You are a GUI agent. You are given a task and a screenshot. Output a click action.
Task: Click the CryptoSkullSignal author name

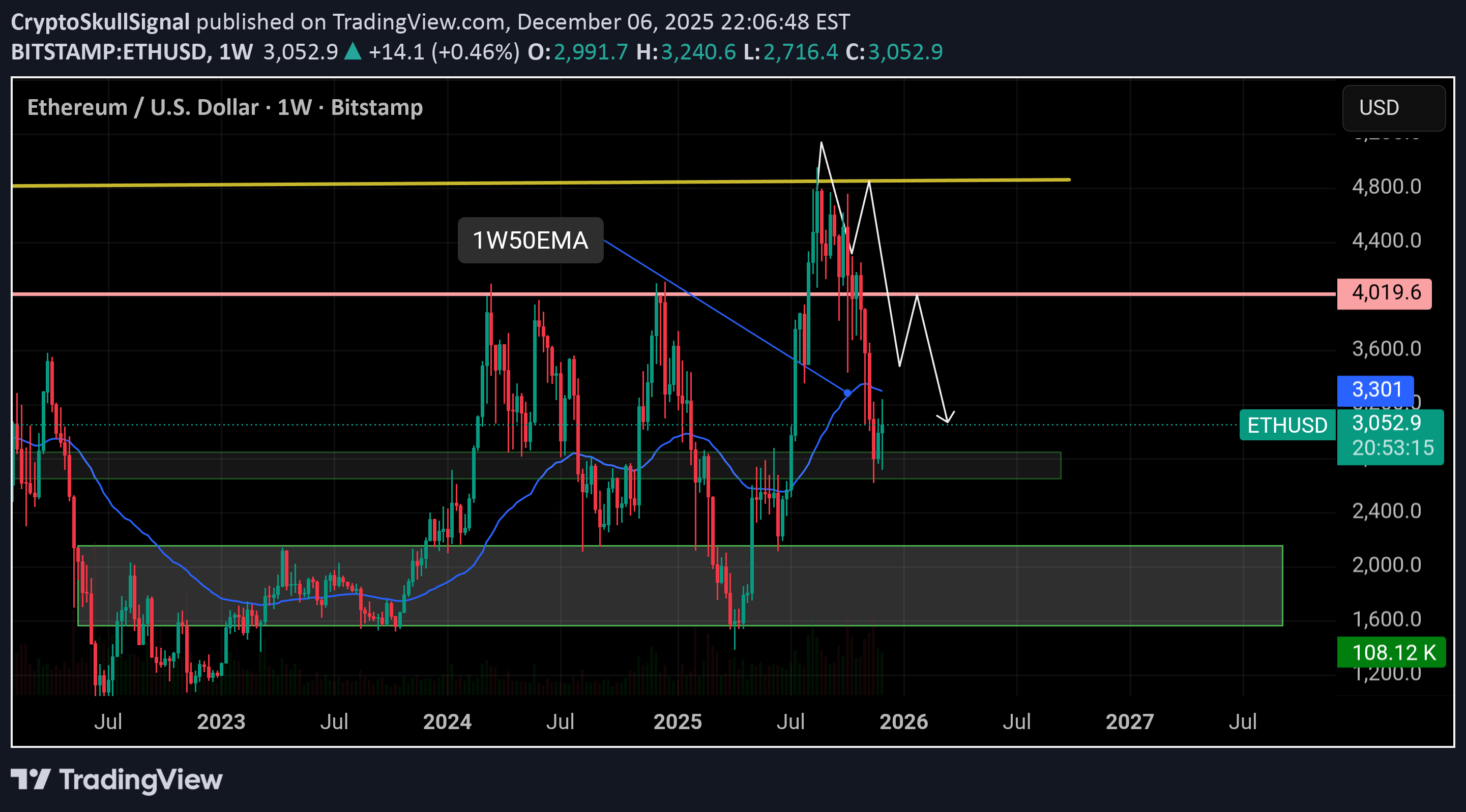click(100, 22)
